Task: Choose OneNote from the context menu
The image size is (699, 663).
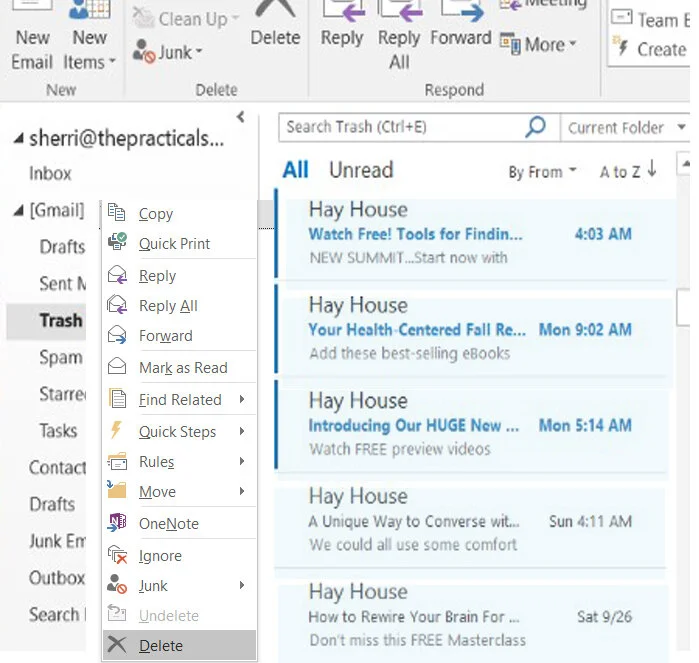Action: [x=179, y=523]
